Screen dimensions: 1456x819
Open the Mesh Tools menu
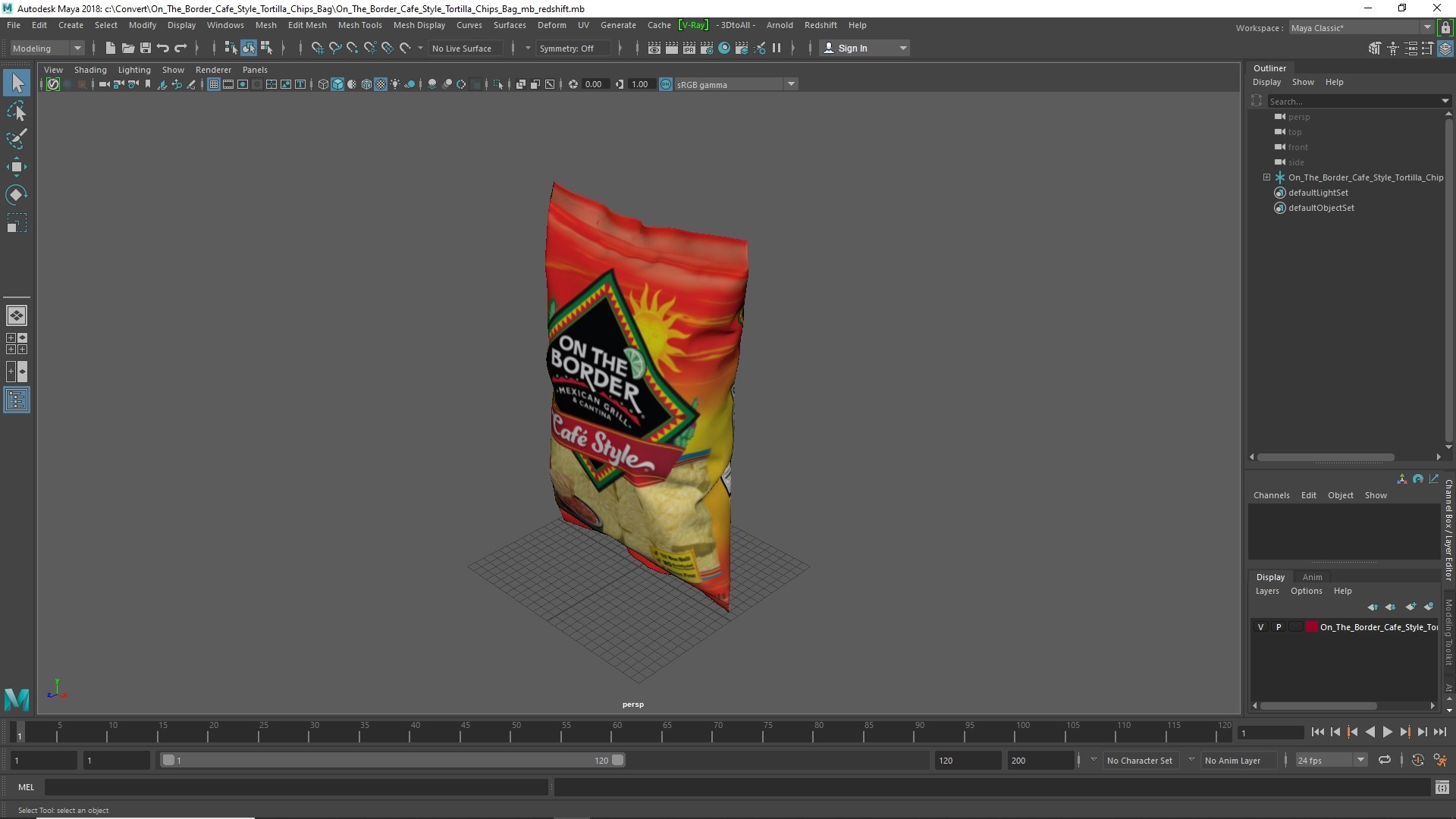[x=359, y=25]
